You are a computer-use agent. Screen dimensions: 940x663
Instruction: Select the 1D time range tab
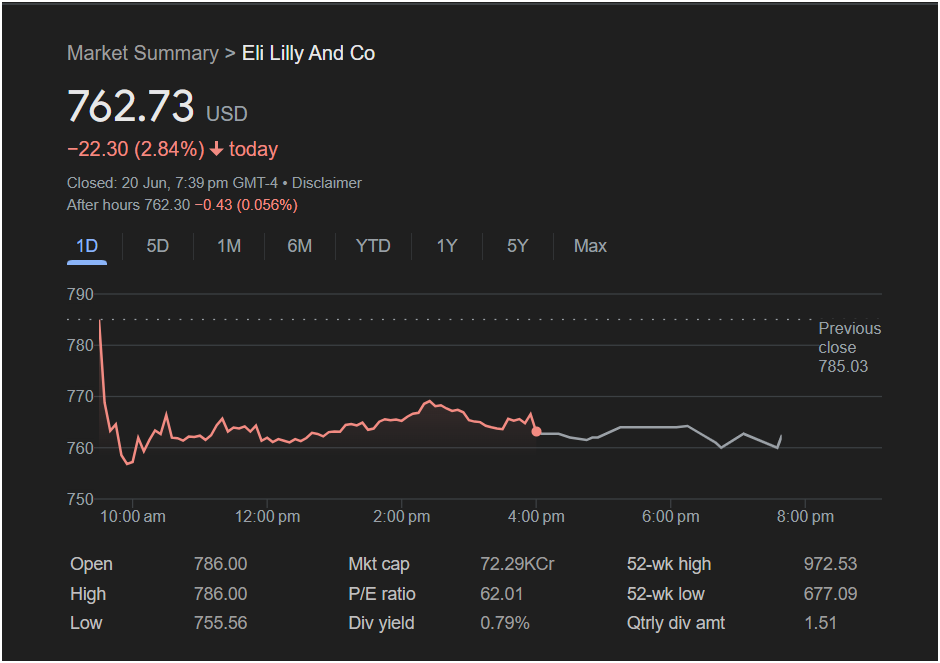(x=87, y=246)
